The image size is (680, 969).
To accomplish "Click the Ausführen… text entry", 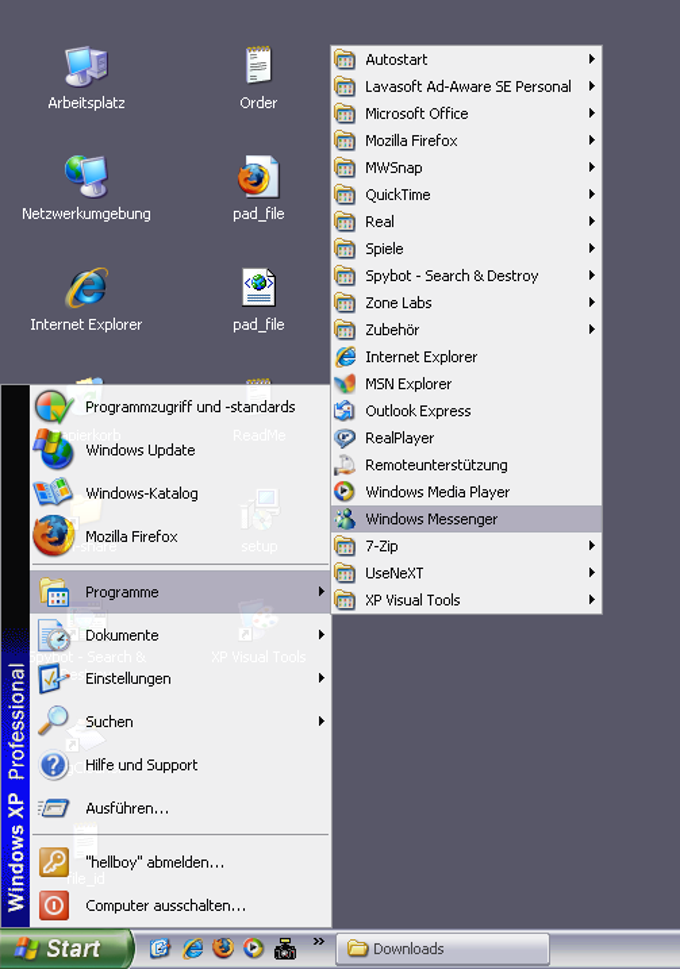I will [127, 808].
